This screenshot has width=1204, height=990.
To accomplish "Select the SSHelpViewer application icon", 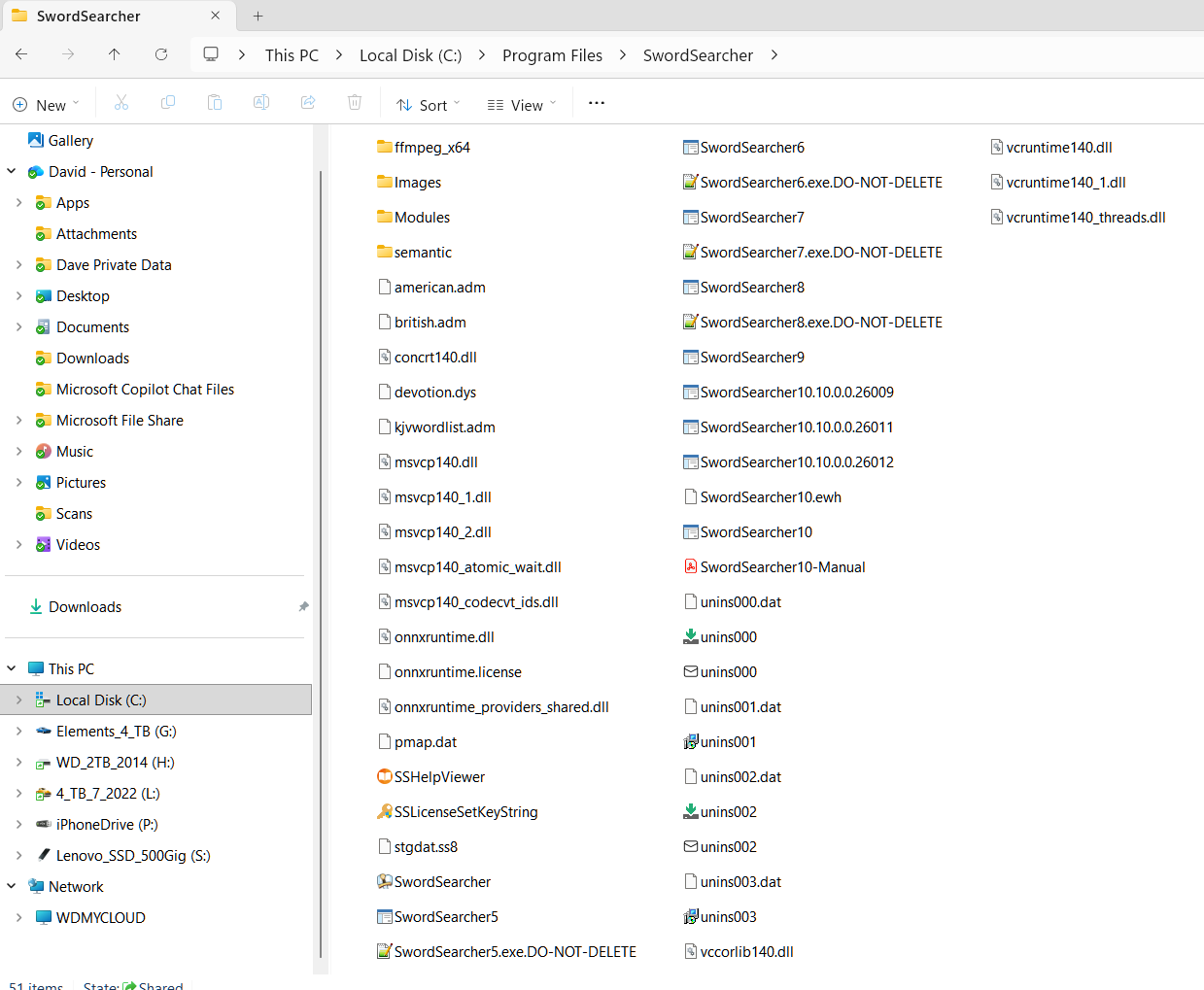I will (x=385, y=776).
